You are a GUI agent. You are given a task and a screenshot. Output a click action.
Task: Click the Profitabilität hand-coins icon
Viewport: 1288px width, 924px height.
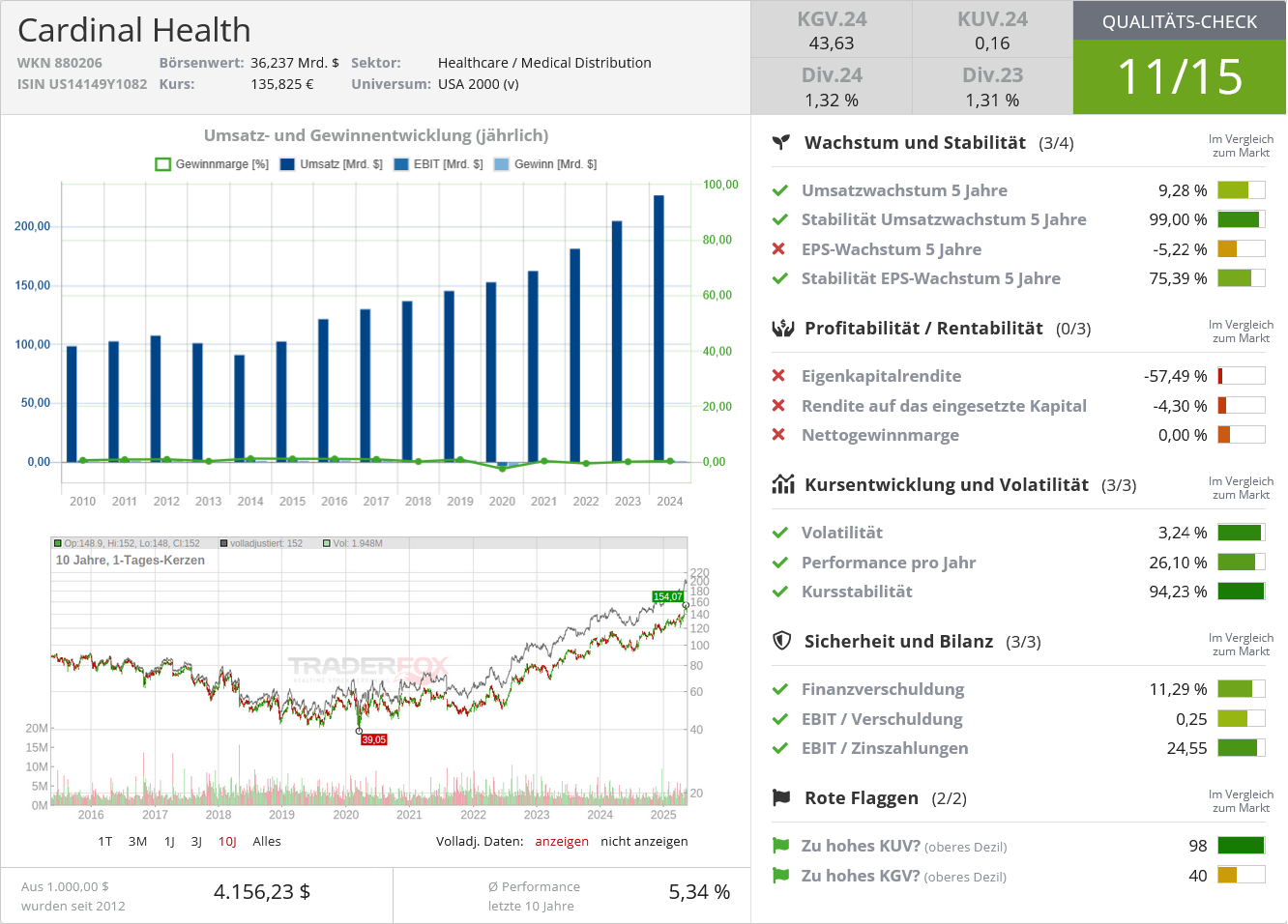click(x=782, y=329)
